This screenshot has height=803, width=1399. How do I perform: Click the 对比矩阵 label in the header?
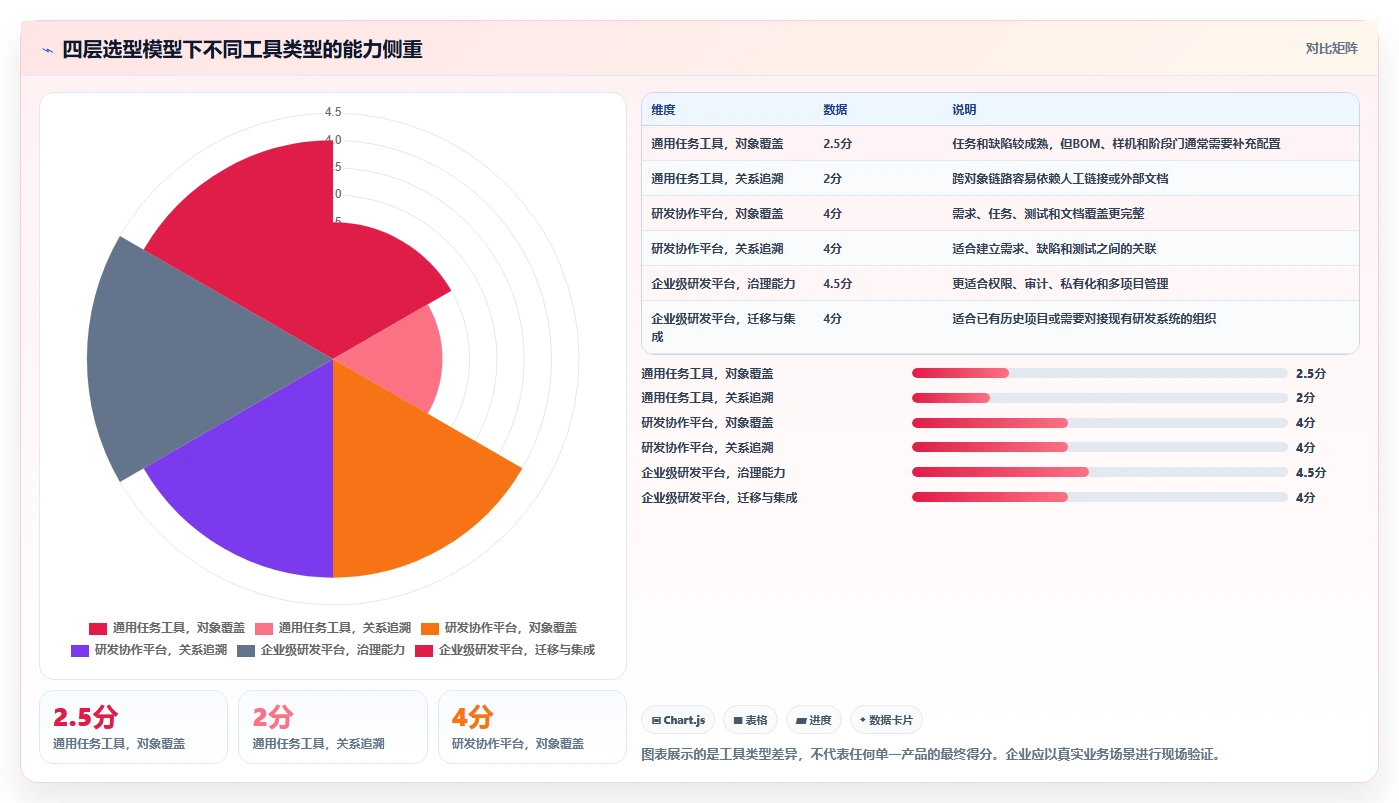pyautogui.click(x=1331, y=48)
